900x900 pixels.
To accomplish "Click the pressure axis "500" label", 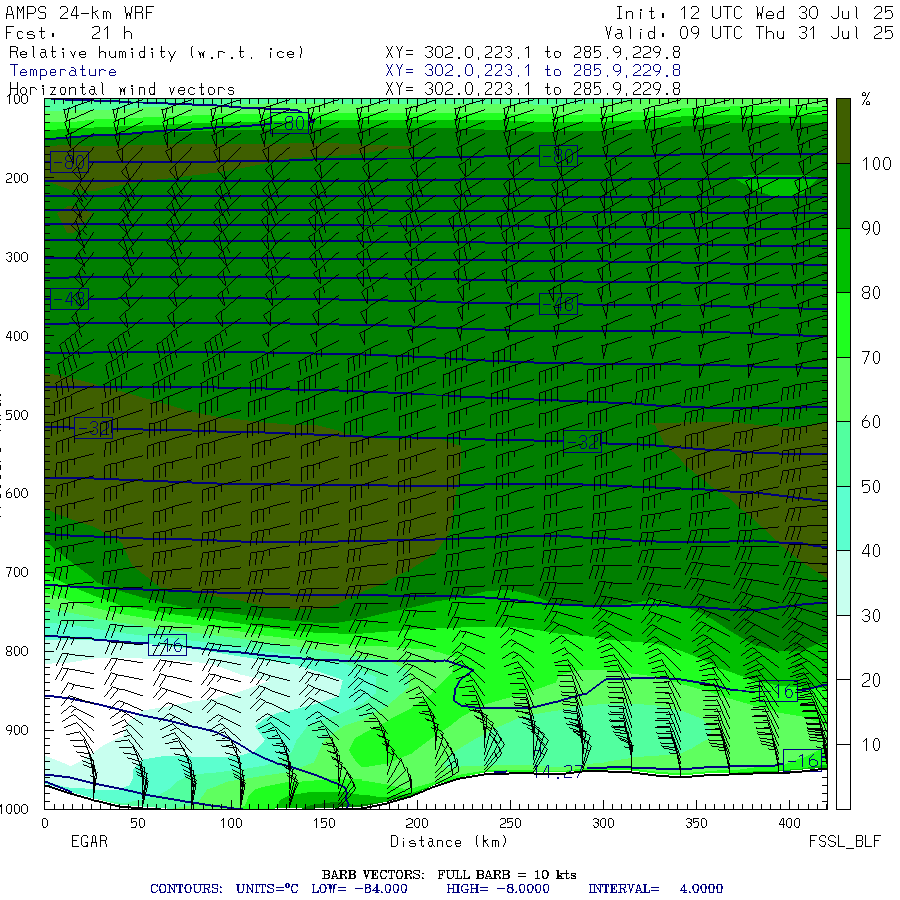I will 17,414.
